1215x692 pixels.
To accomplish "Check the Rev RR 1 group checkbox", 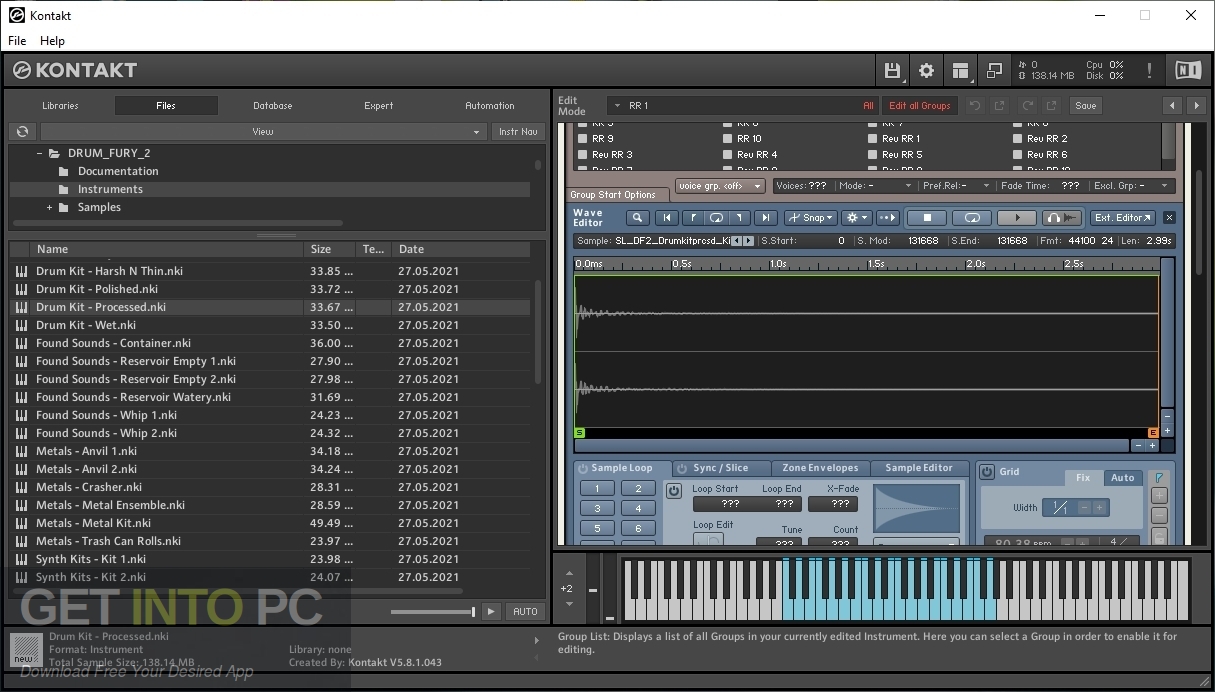I will point(873,139).
